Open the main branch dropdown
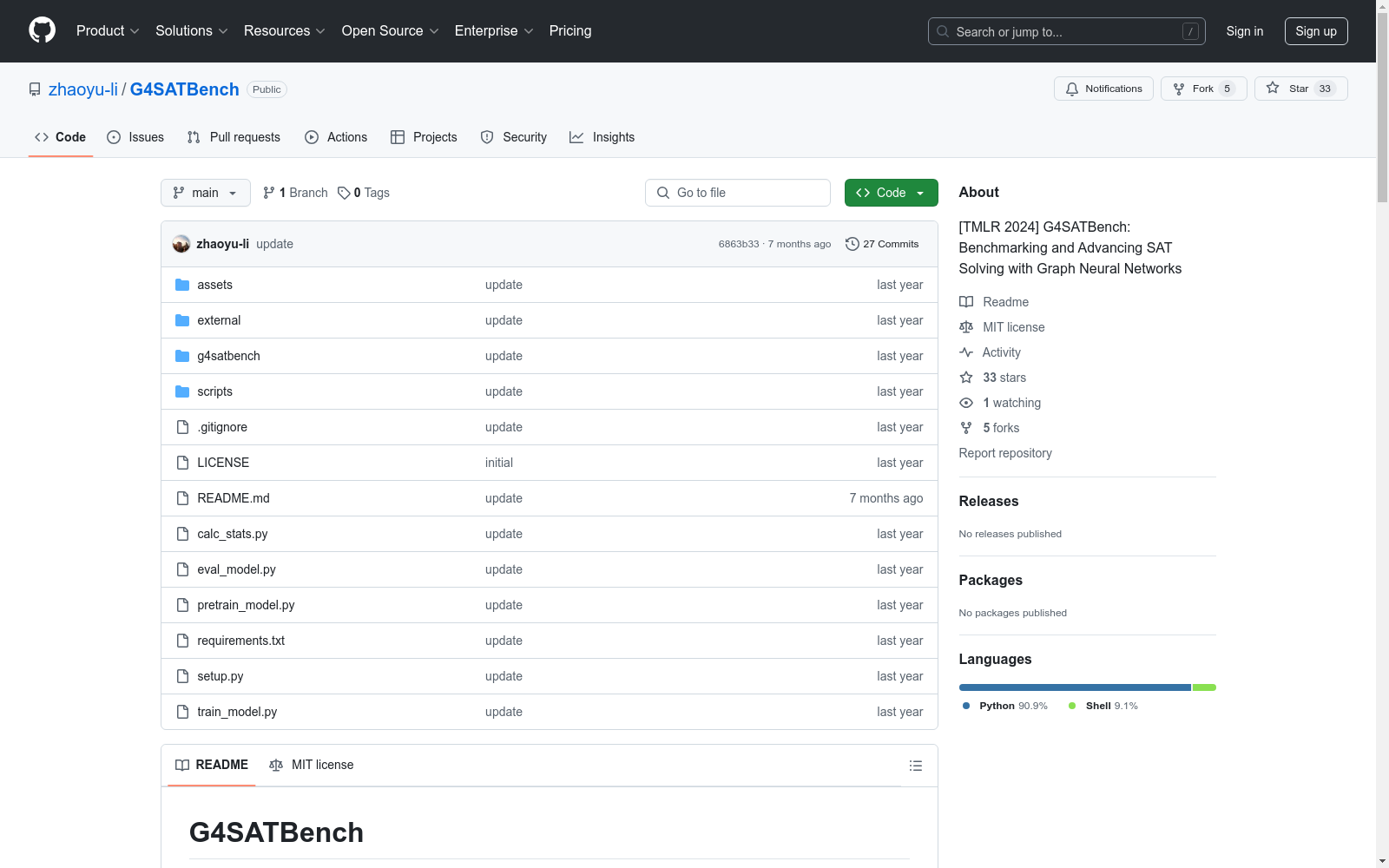Screen dimensions: 1389x868 coord(206,193)
